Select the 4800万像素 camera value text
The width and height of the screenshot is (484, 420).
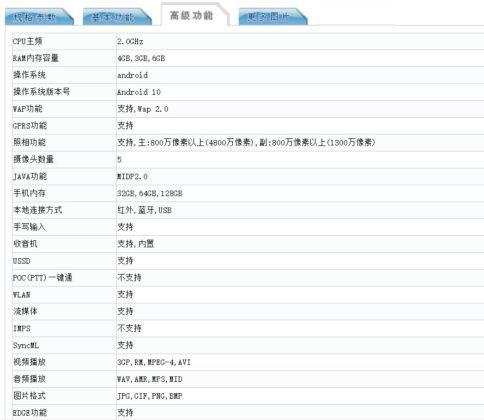(231, 142)
